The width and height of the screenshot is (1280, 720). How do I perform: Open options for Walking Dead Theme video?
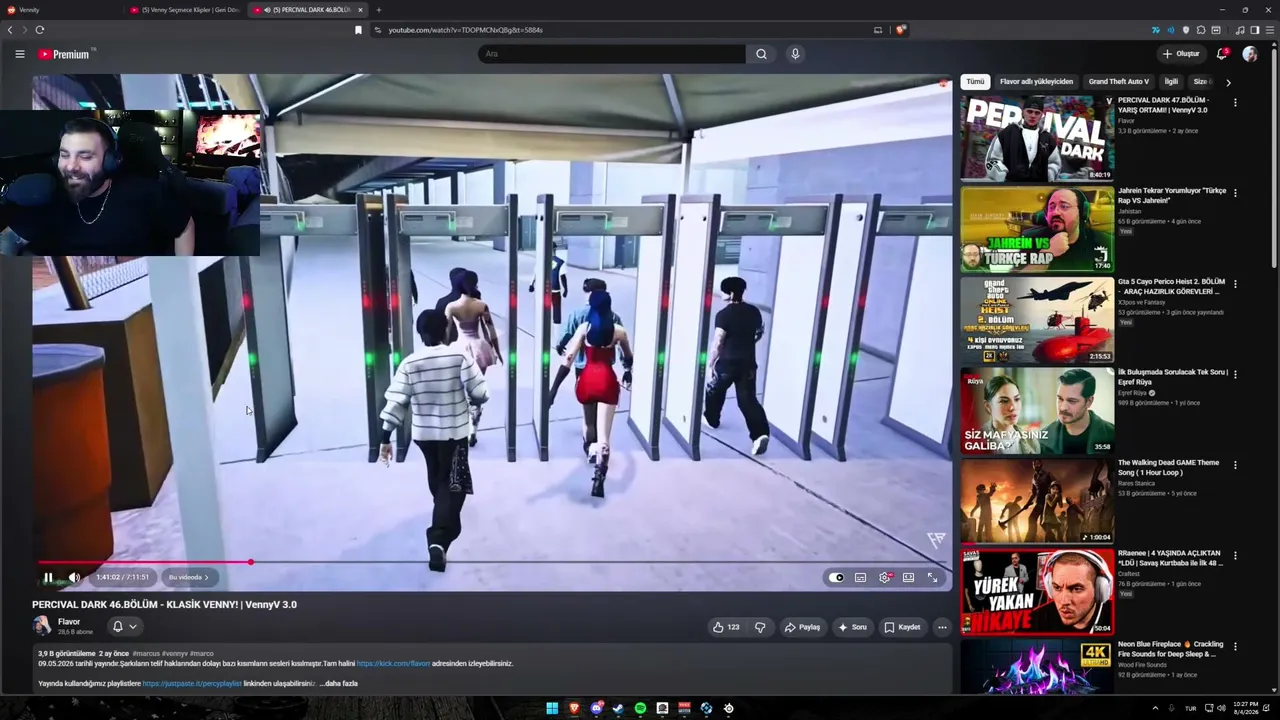(x=1235, y=465)
